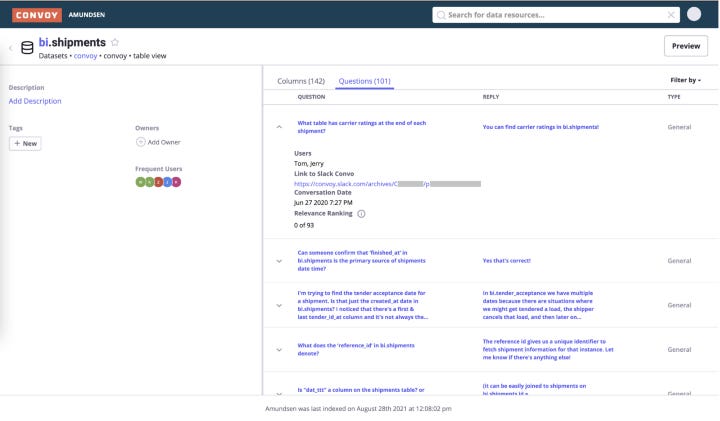This screenshot has height=421, width=720.
Task: Switch to the Columns (142) tab
Action: tap(301, 81)
